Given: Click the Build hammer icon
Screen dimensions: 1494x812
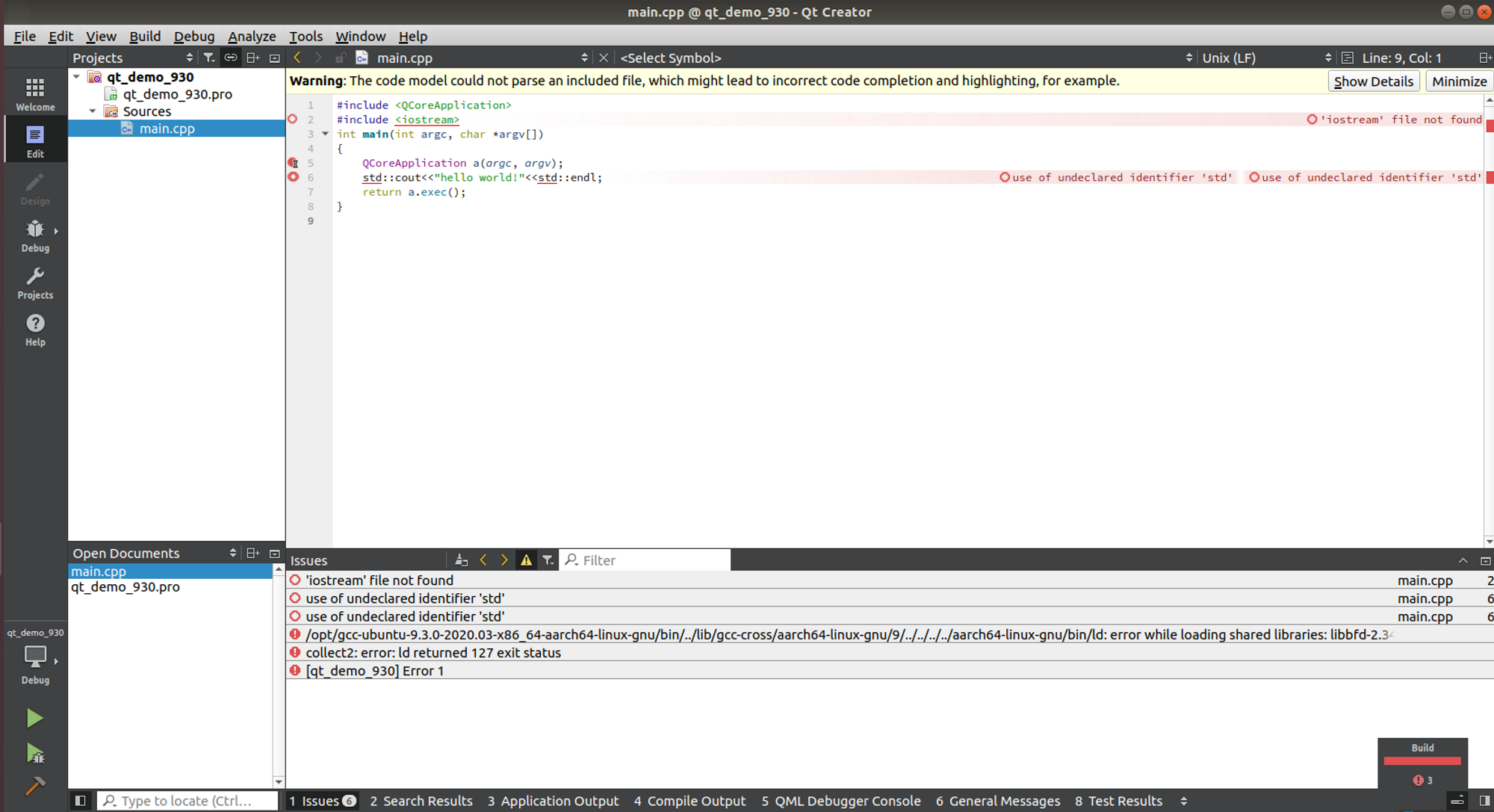Looking at the screenshot, I should pyautogui.click(x=34, y=786).
